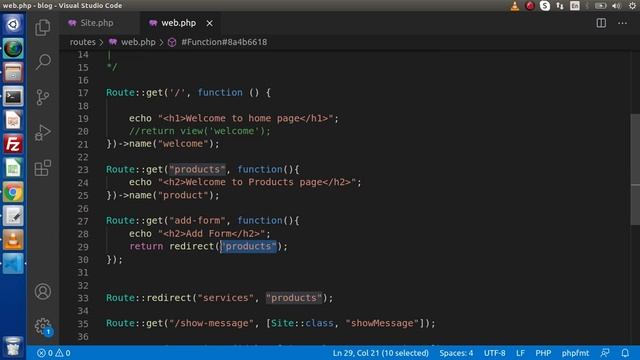Open the Explorer view in activity bar
Image resolution: width=640 pixels, height=360 pixels.
click(x=43, y=28)
